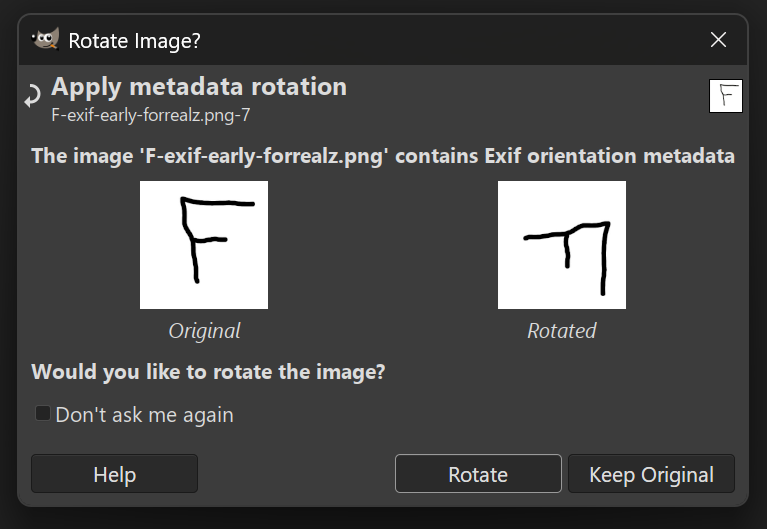Click the curved rotation arrow icon
Image resolution: width=767 pixels, height=529 pixels.
tap(33, 95)
